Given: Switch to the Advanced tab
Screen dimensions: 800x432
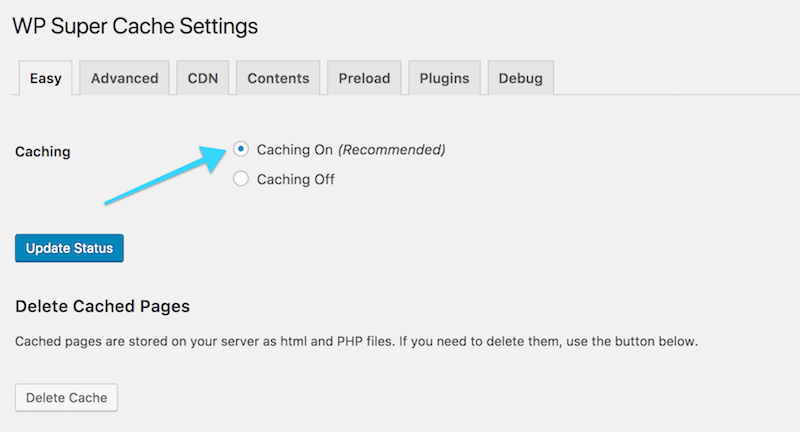Looking at the screenshot, I should (x=124, y=78).
